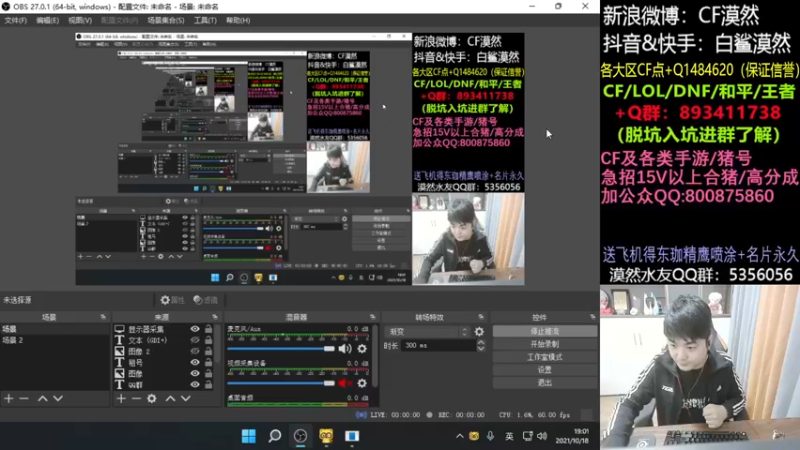Toggle lock on 文本 (GDI+) source
Screen dimensions: 800x450
(208, 340)
